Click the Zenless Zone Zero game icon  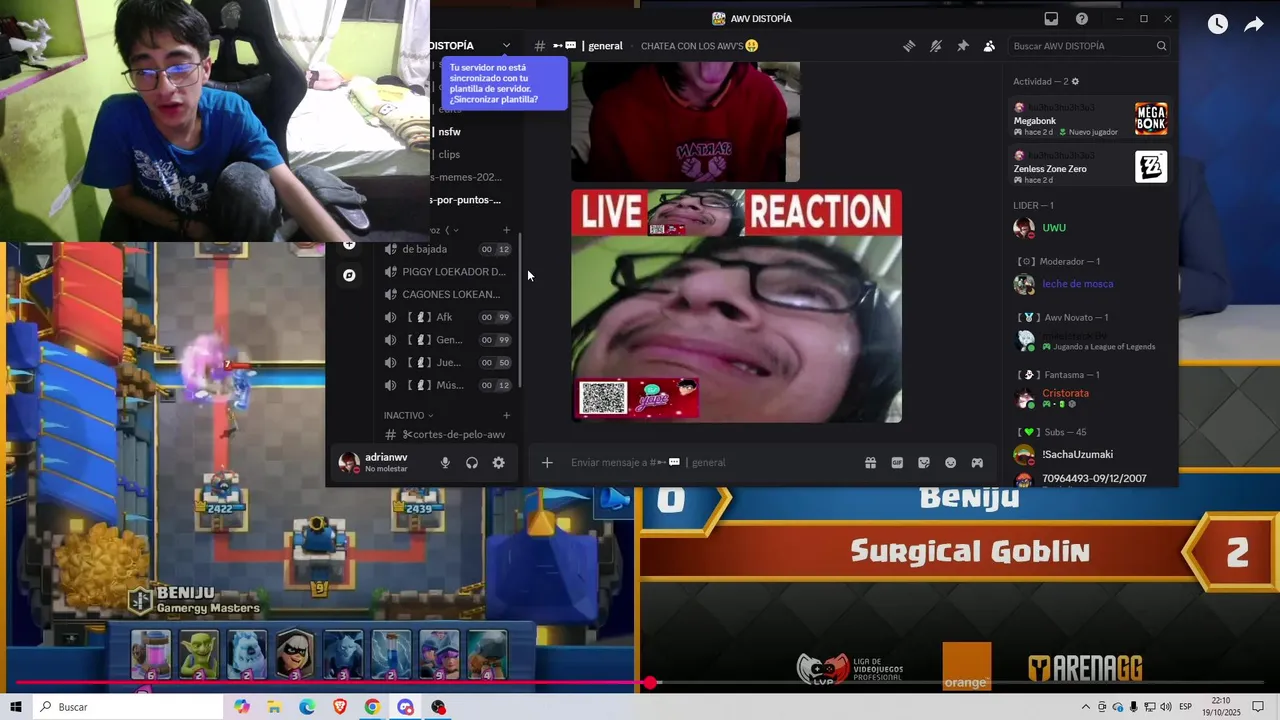click(x=1151, y=167)
